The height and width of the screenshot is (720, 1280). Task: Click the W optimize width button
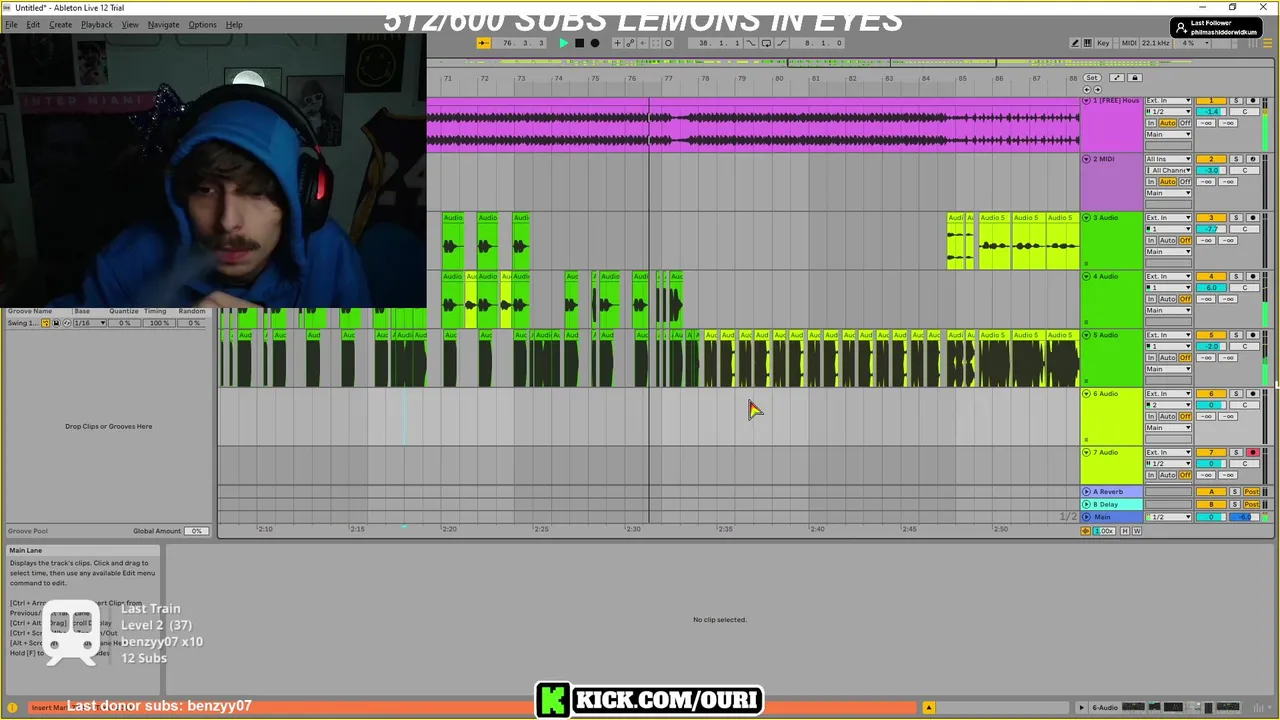coord(1136,531)
